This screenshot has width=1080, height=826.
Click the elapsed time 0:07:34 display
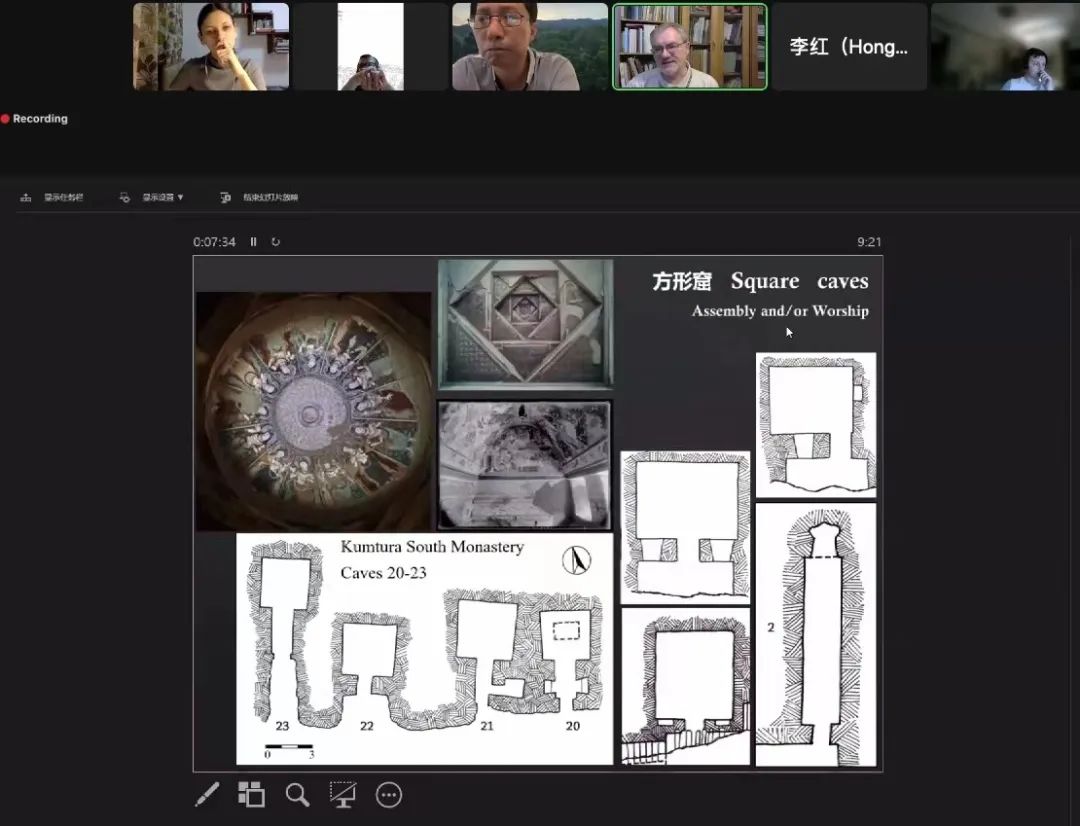tap(215, 242)
